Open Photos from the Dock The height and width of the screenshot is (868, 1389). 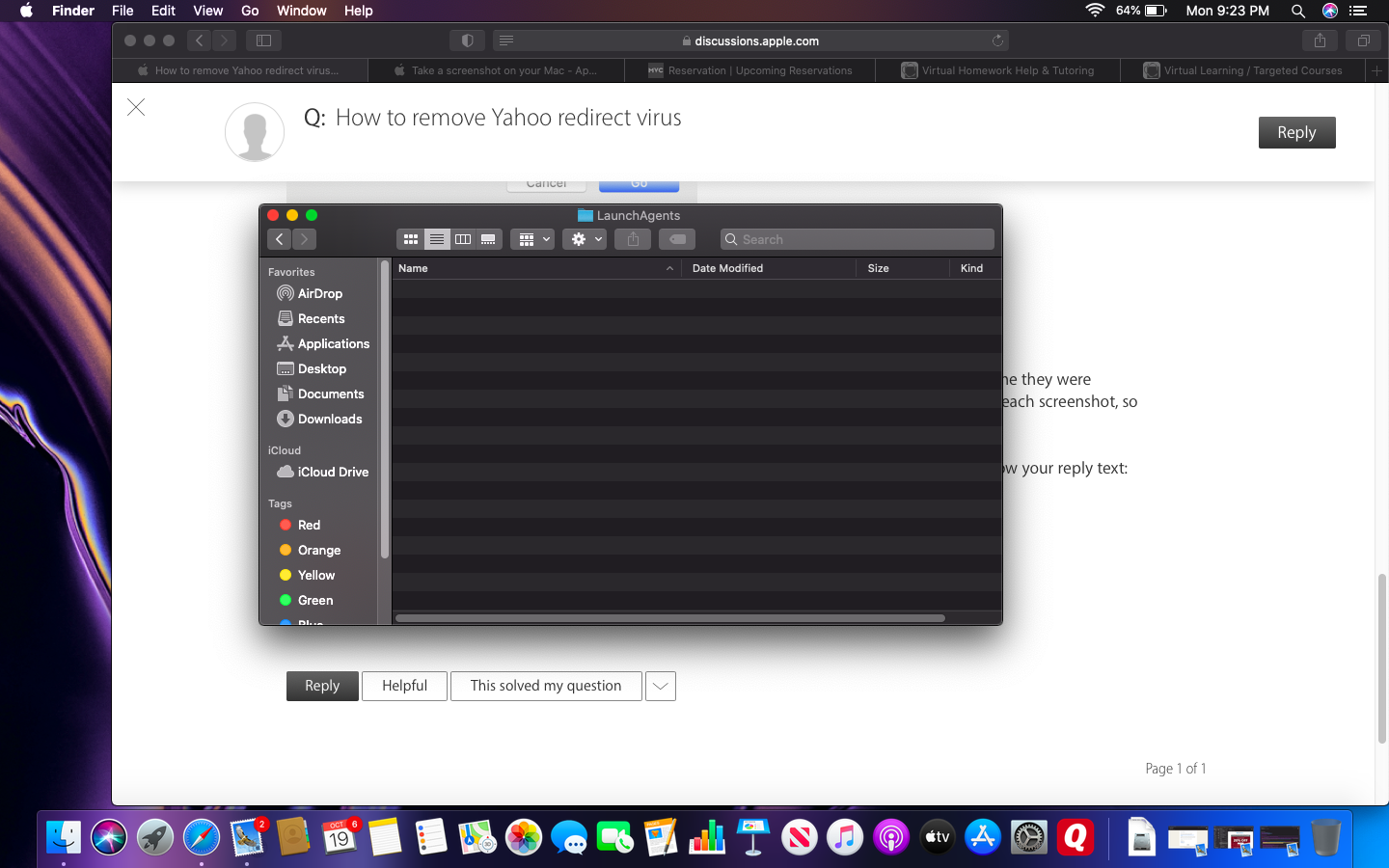pos(524,837)
